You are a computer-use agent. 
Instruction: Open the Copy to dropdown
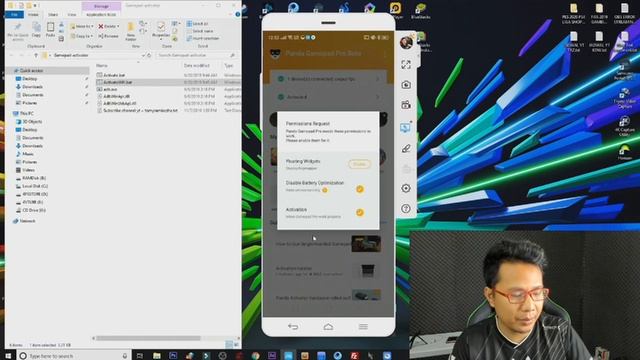81,36
